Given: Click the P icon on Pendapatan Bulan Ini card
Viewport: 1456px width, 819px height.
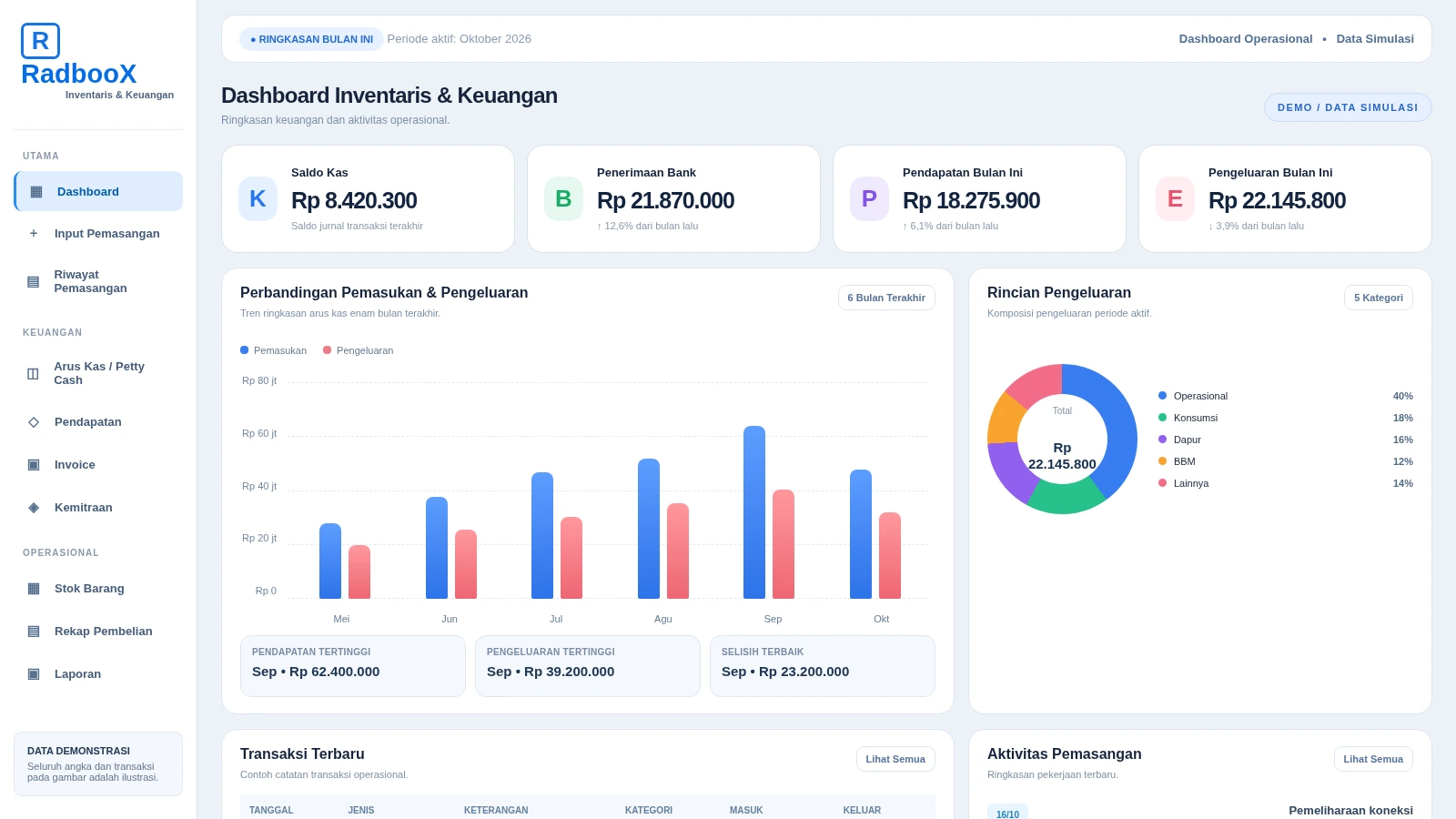Looking at the screenshot, I should (x=869, y=198).
